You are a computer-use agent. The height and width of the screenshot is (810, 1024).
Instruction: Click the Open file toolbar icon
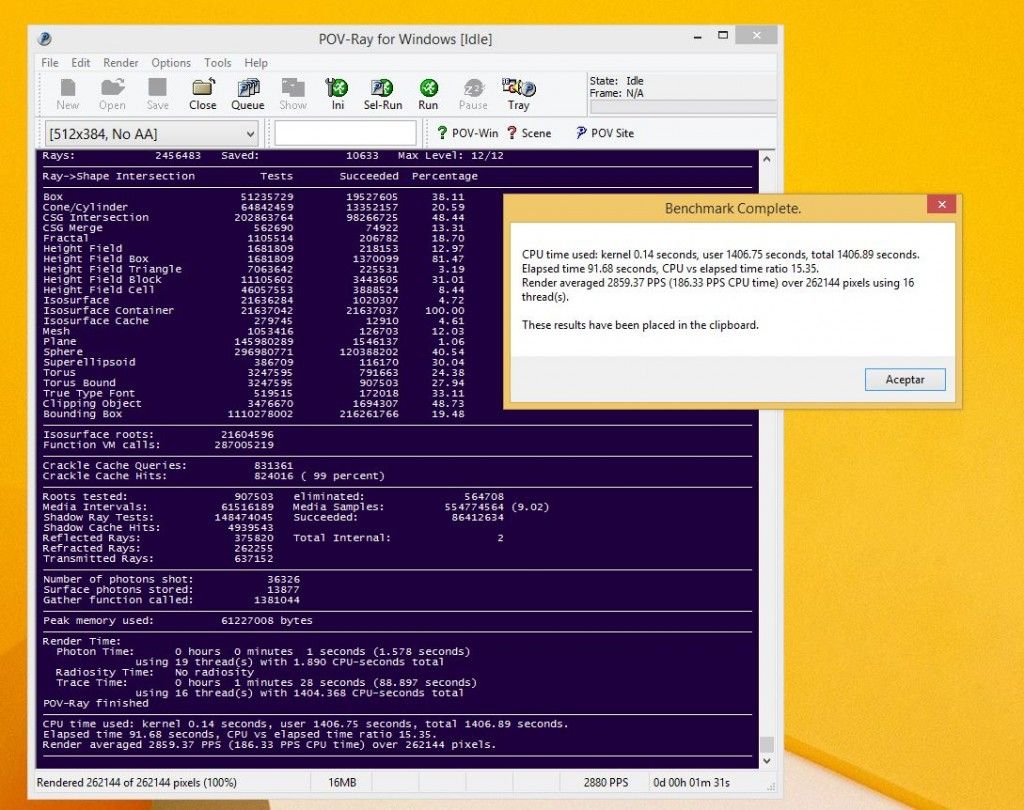(112, 94)
